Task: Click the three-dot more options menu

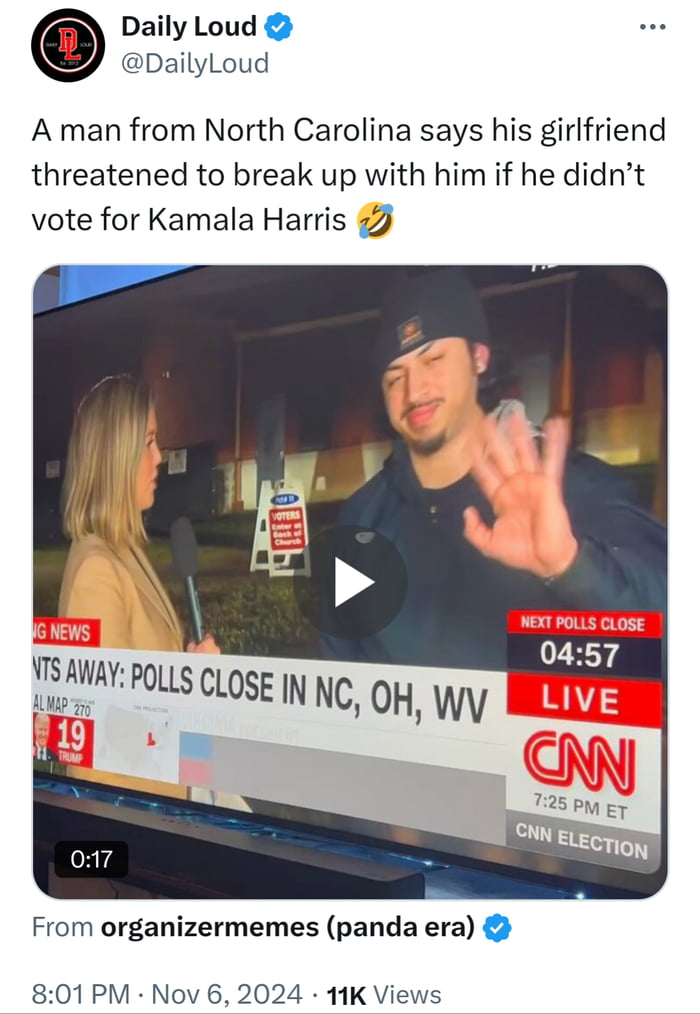Action: [x=652, y=27]
